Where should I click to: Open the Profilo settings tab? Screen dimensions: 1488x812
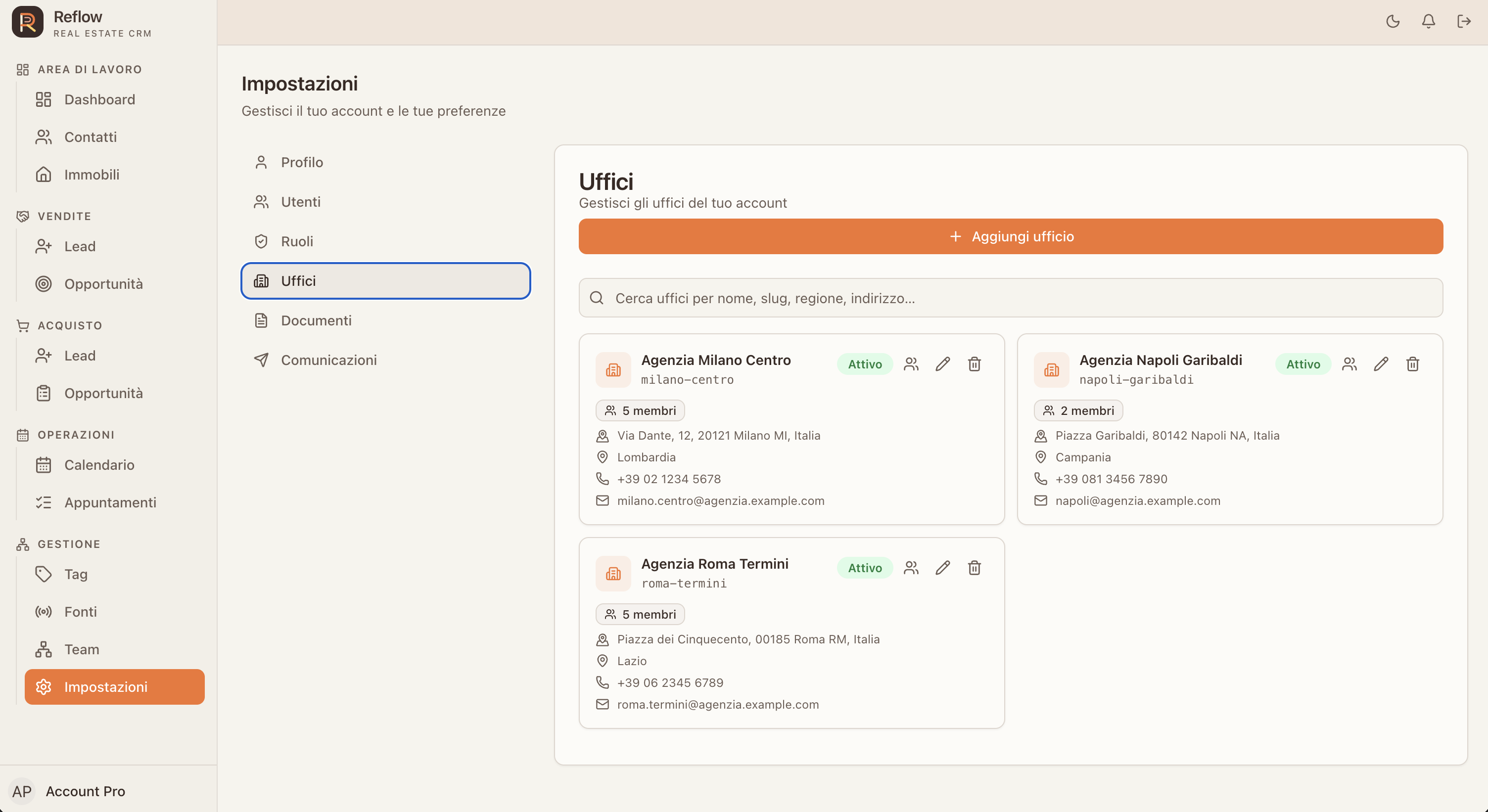point(386,162)
